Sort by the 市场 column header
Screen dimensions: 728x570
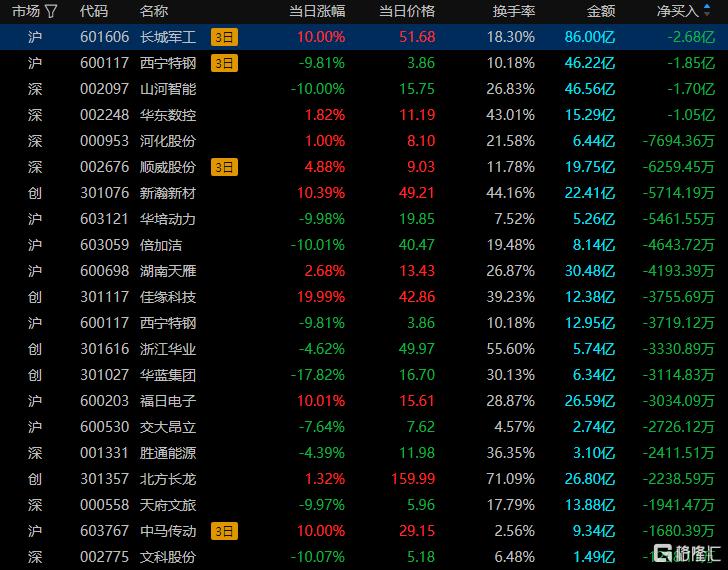tap(26, 11)
